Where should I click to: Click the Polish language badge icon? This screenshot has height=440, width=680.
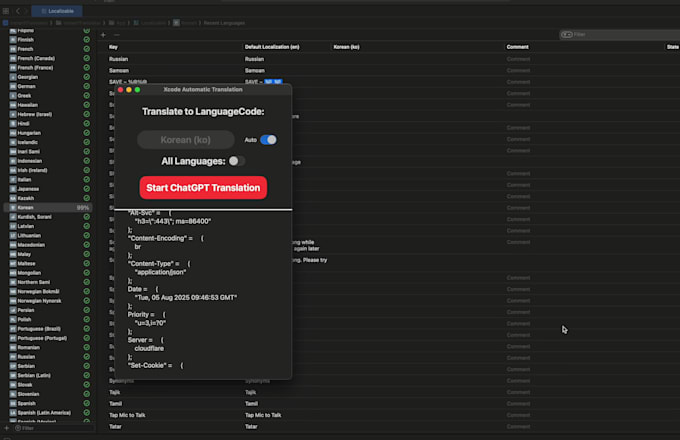[13, 319]
